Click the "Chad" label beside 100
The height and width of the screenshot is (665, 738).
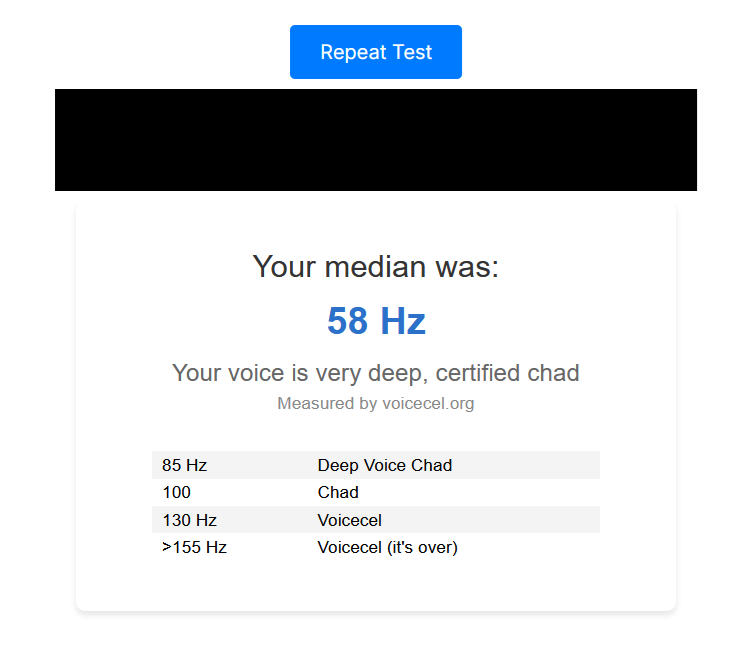(338, 492)
